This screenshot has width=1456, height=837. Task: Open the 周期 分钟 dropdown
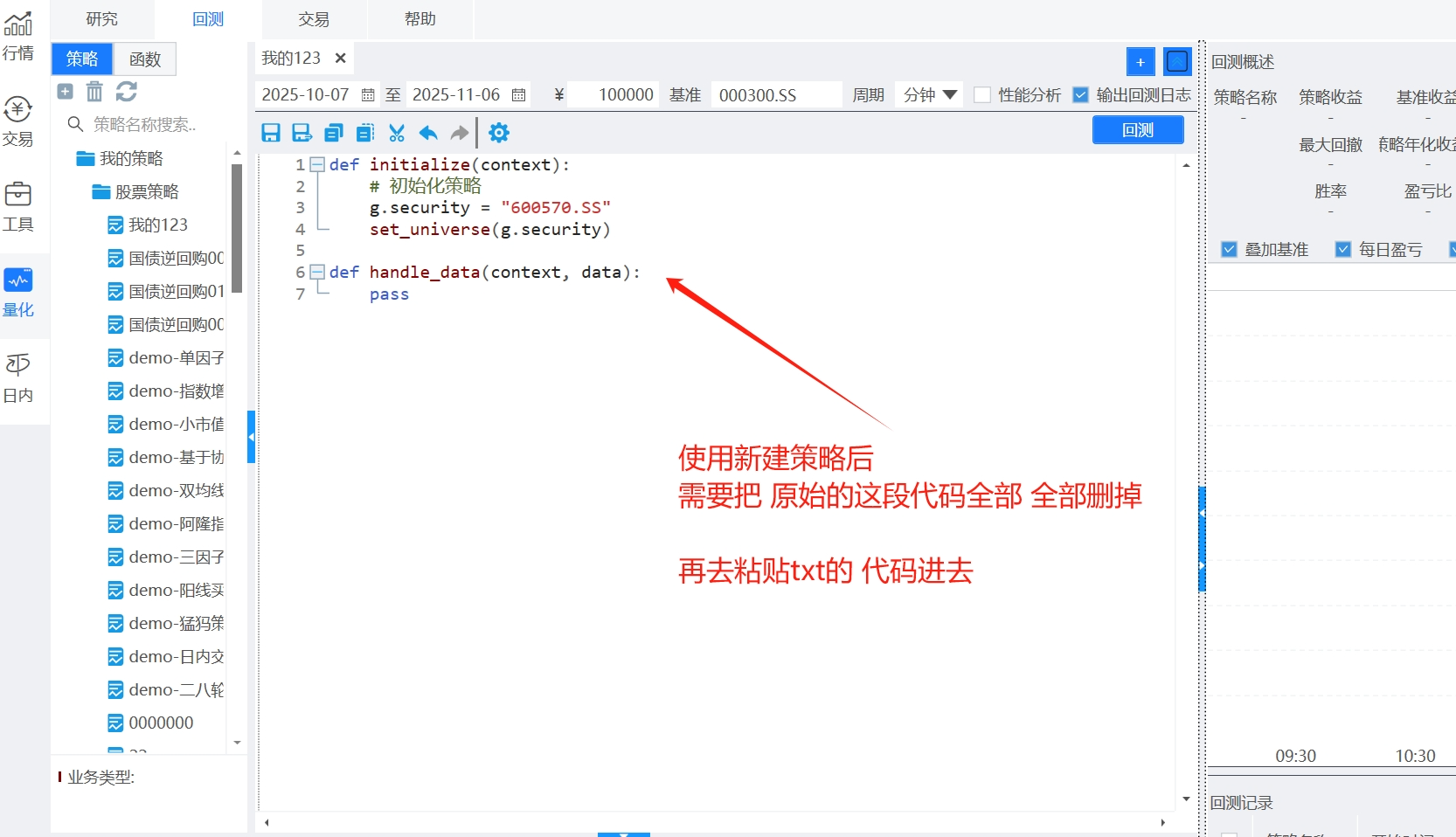(930, 95)
